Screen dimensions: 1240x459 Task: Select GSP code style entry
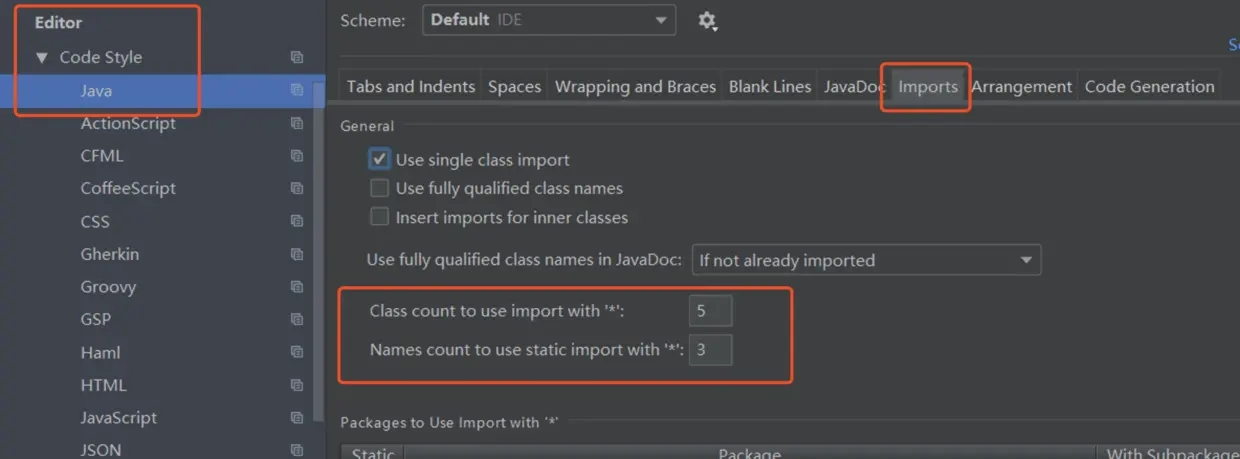[x=96, y=320]
